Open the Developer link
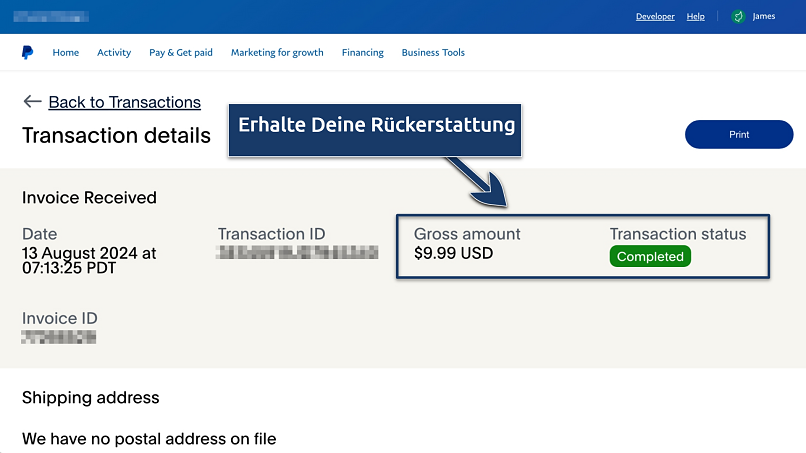Image resolution: width=806 pixels, height=453 pixels. (x=655, y=17)
